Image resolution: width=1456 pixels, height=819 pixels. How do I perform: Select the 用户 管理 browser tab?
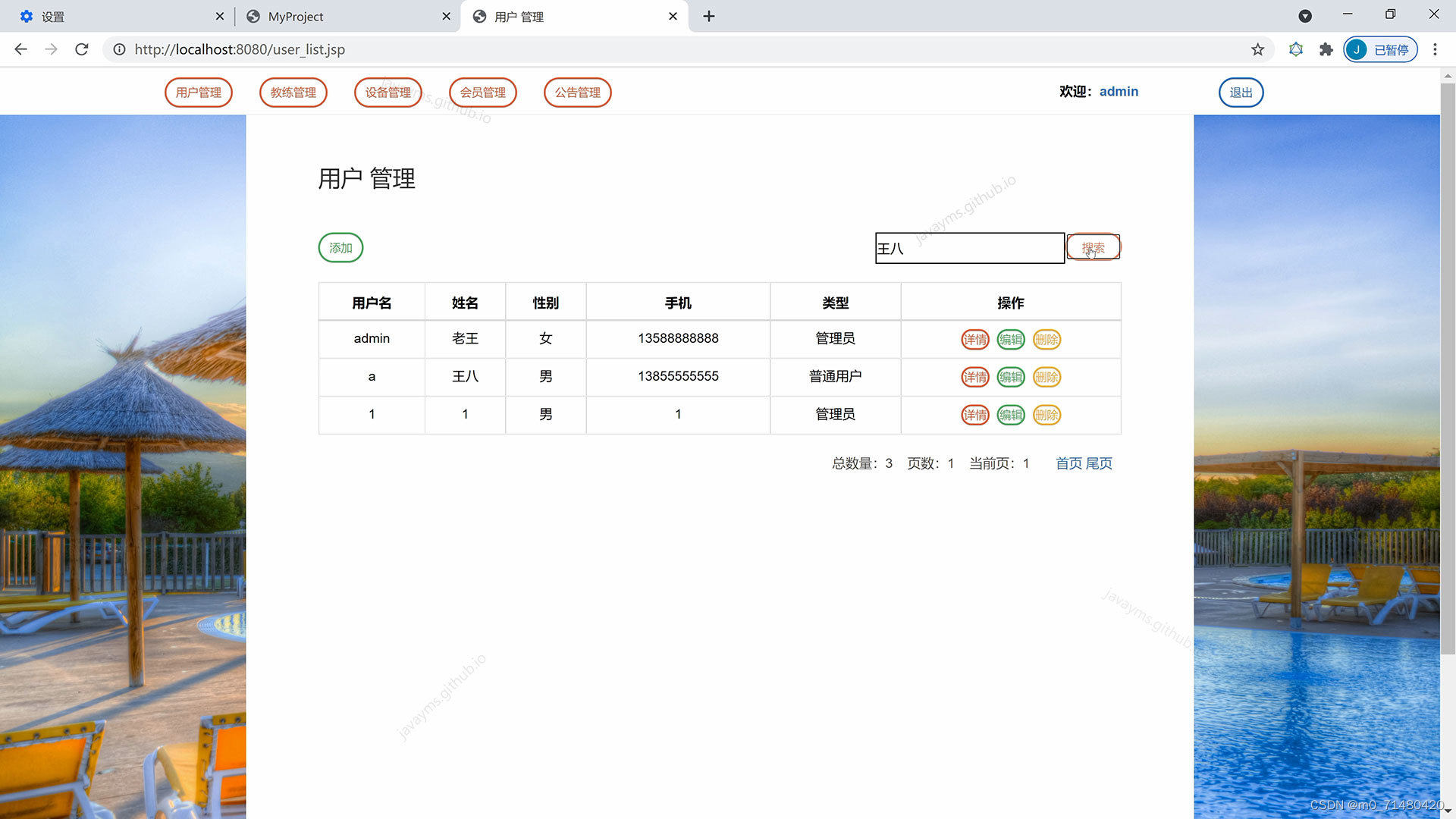pos(574,16)
